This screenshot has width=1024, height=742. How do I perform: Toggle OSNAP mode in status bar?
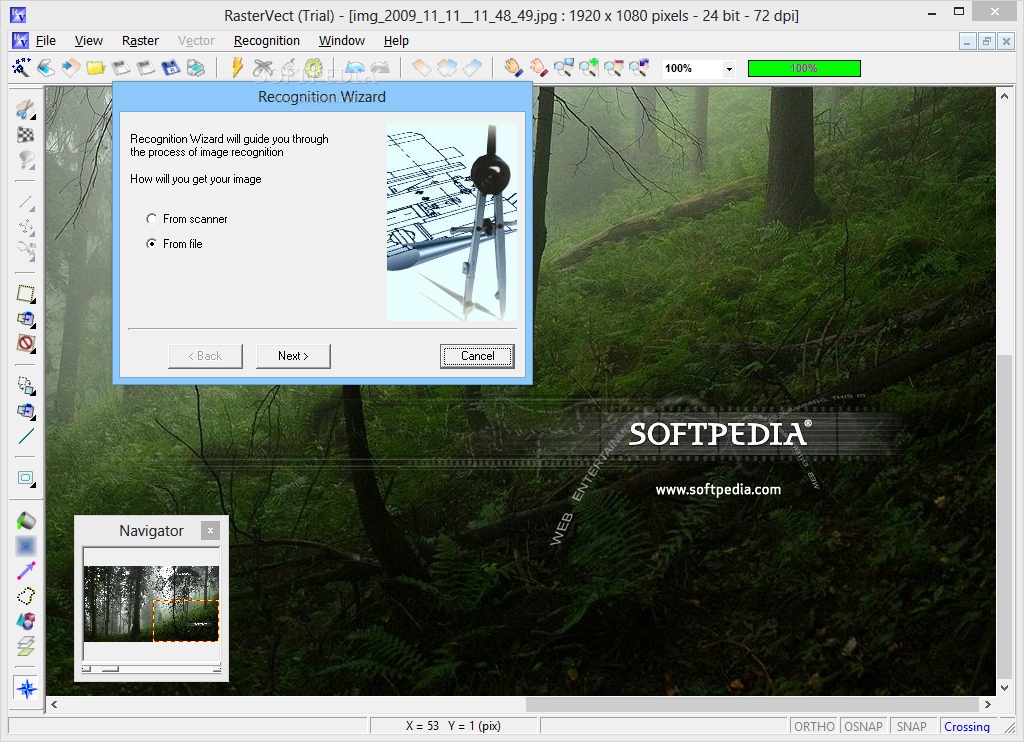point(863,726)
